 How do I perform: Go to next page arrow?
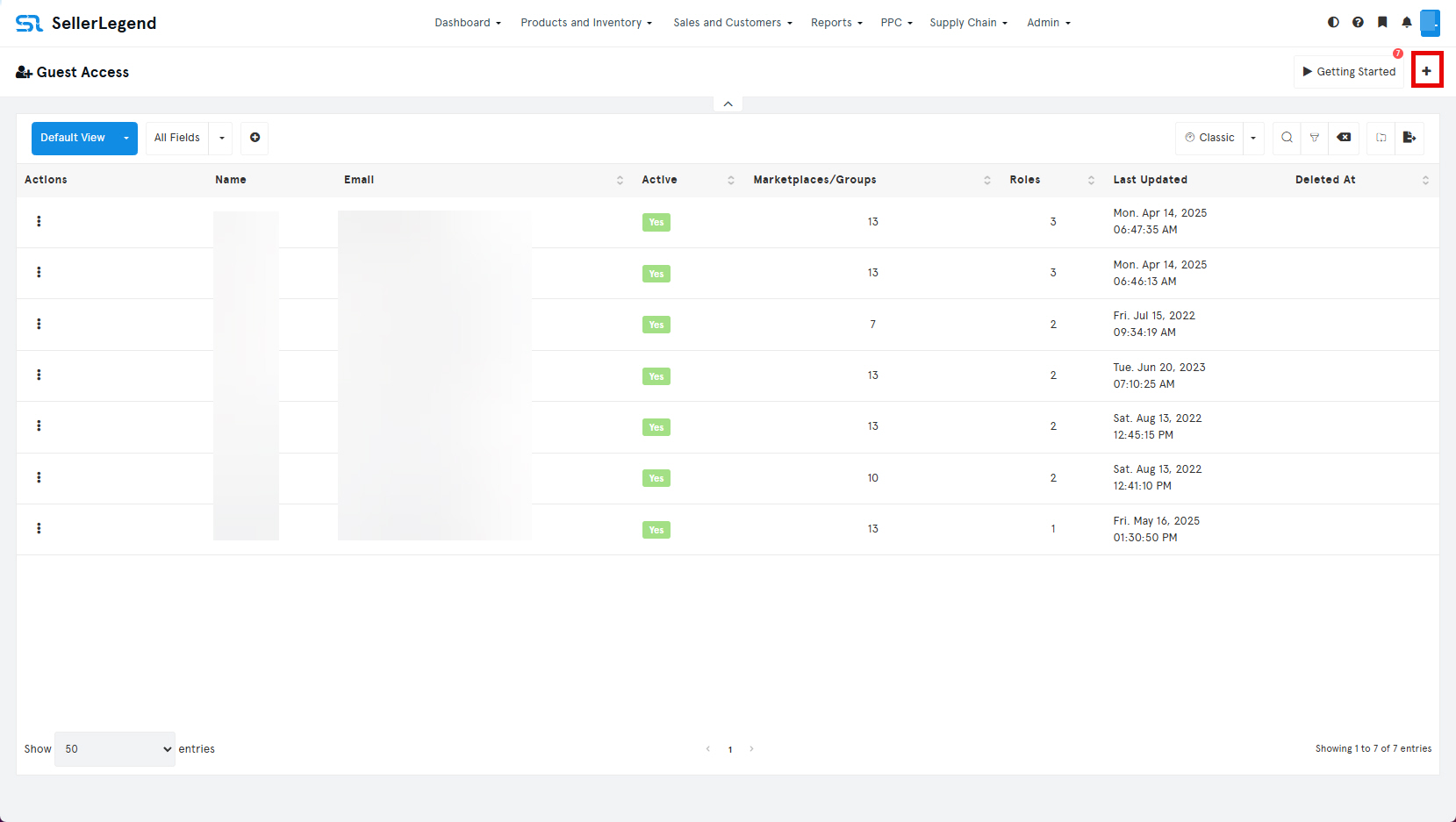(751, 749)
